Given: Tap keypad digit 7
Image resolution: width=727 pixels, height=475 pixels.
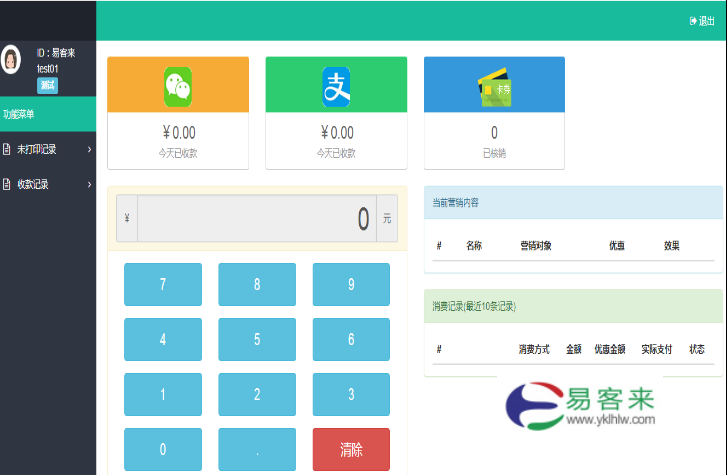Looking at the screenshot, I should pyautogui.click(x=163, y=284).
